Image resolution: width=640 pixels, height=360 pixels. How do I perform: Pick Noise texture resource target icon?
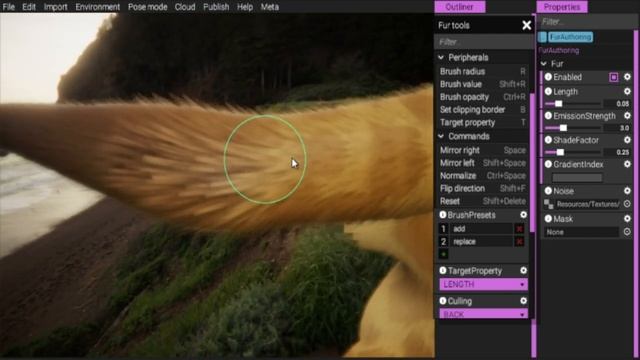627,204
